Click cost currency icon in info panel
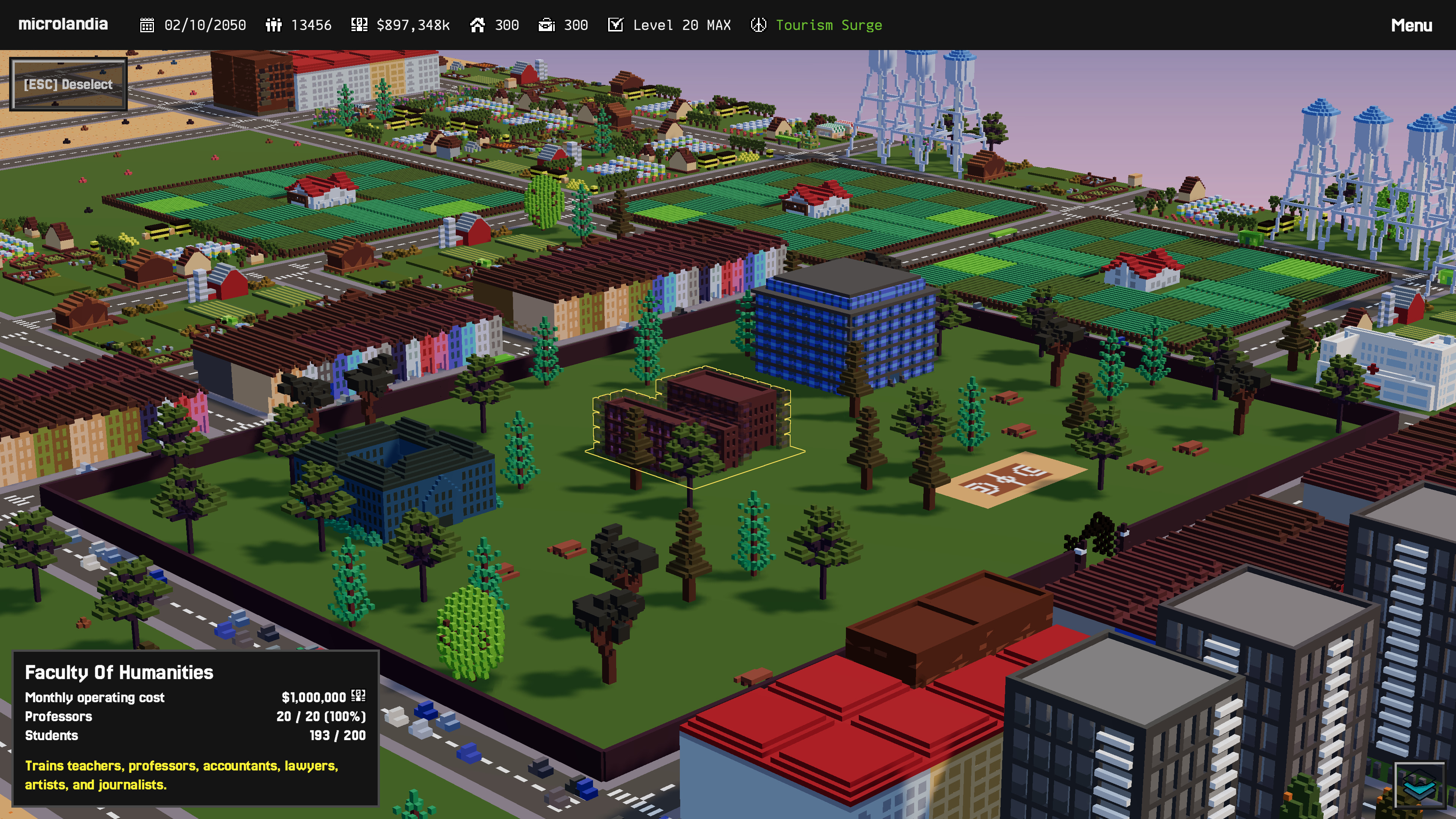This screenshot has width=1456, height=819. tap(358, 696)
